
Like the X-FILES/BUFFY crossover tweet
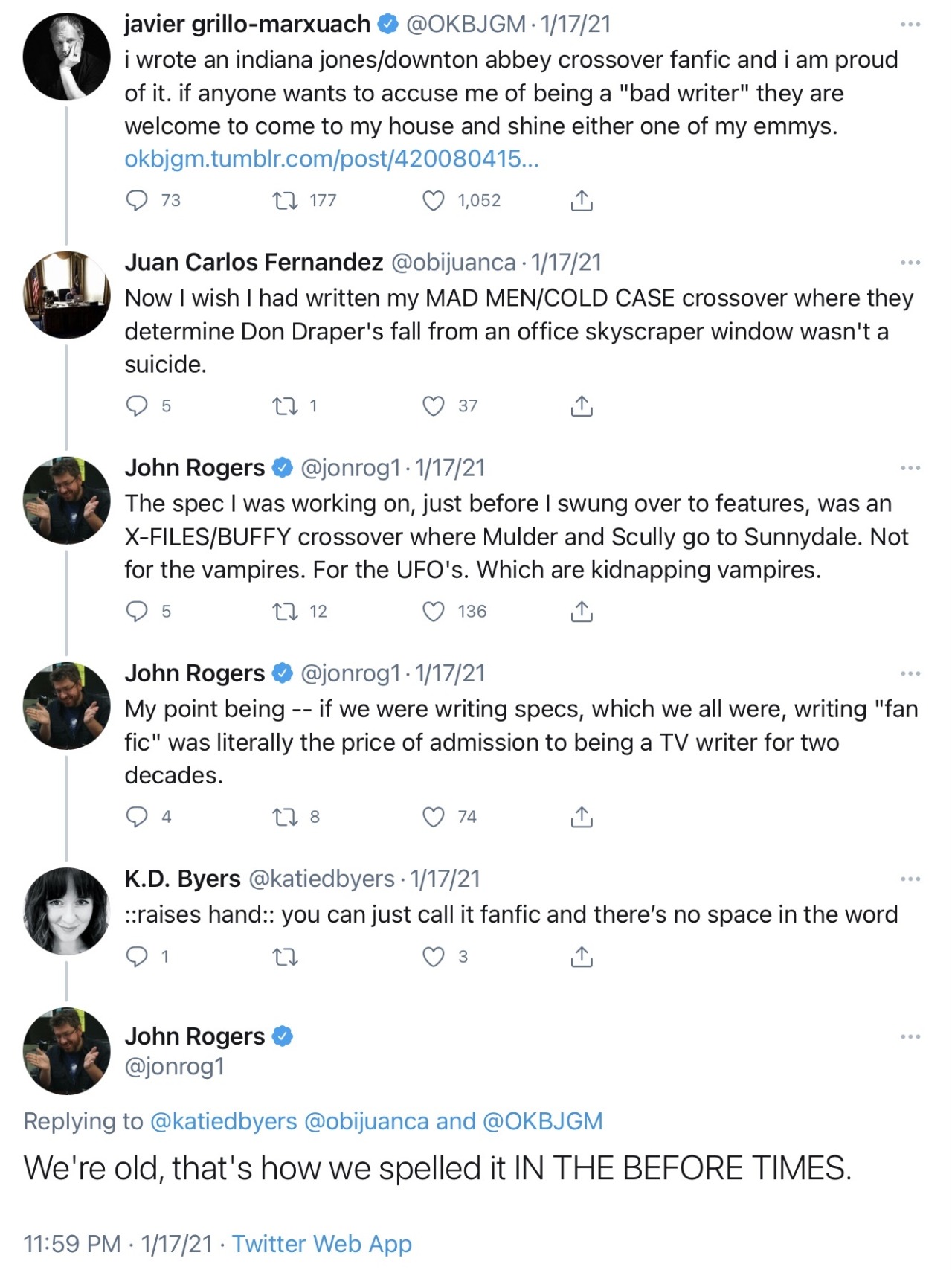click(x=433, y=612)
